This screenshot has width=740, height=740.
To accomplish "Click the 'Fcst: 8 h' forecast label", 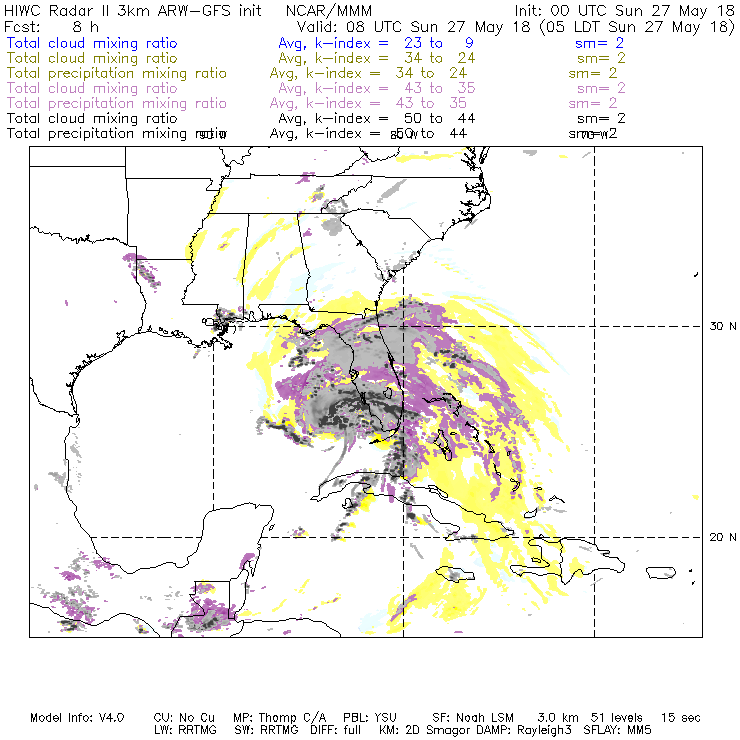I will click(51, 26).
